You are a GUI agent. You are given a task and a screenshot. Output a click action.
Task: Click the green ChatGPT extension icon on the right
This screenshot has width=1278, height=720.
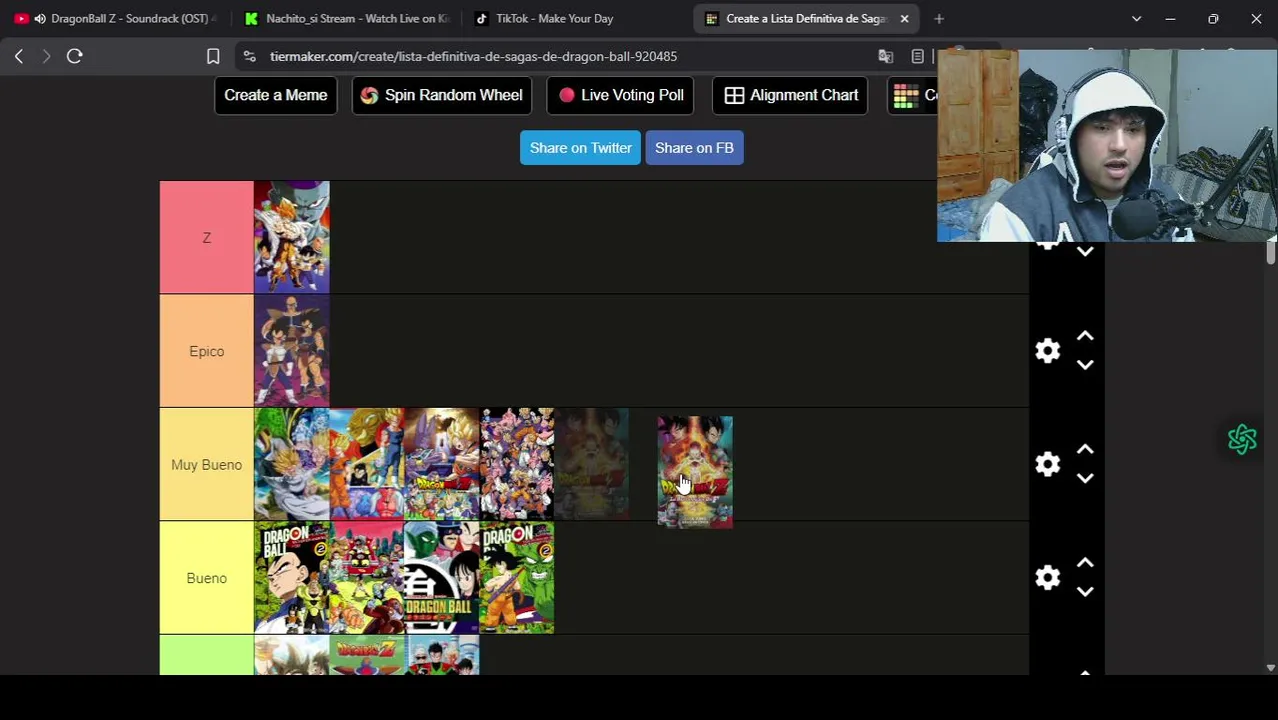[x=1242, y=439]
